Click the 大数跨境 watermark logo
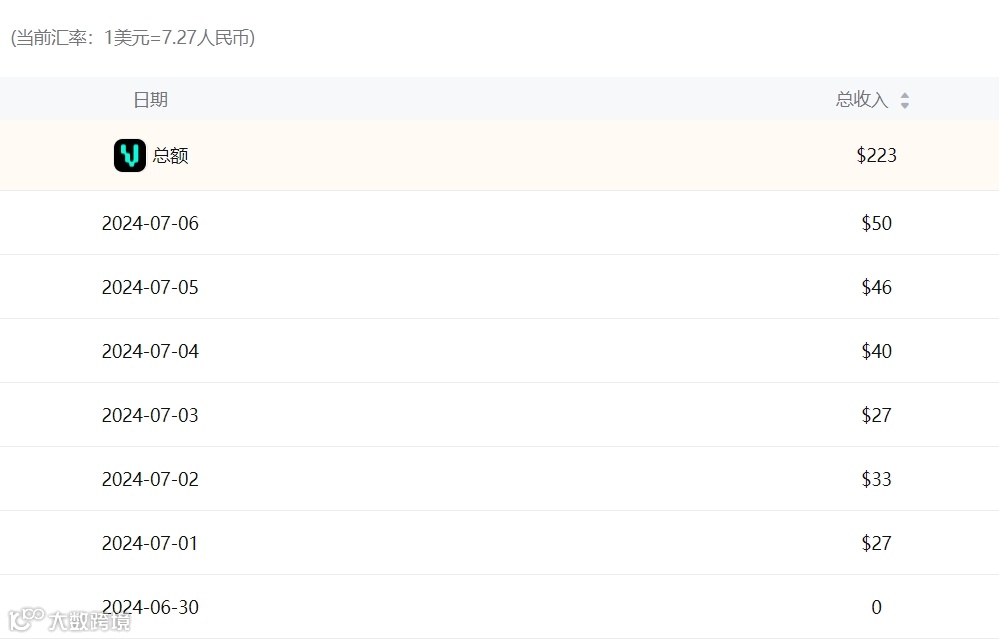This screenshot has width=999, height=639. click(68, 621)
